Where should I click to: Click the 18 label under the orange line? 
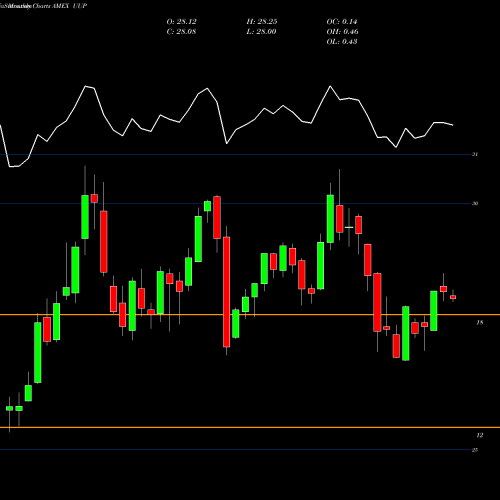pos(480,322)
